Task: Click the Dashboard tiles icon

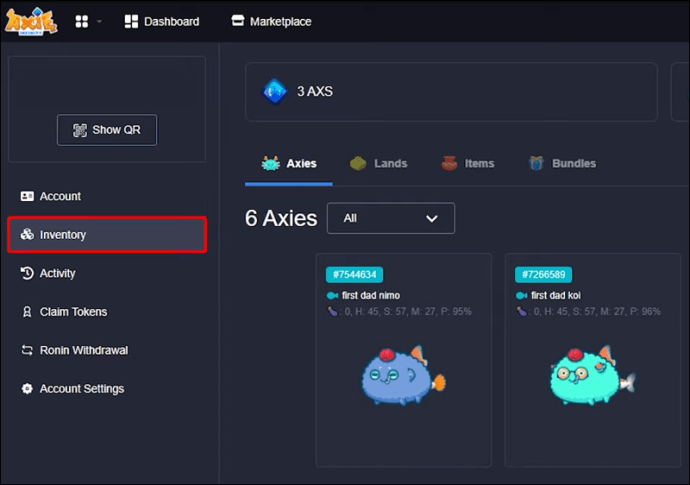Action: click(131, 21)
